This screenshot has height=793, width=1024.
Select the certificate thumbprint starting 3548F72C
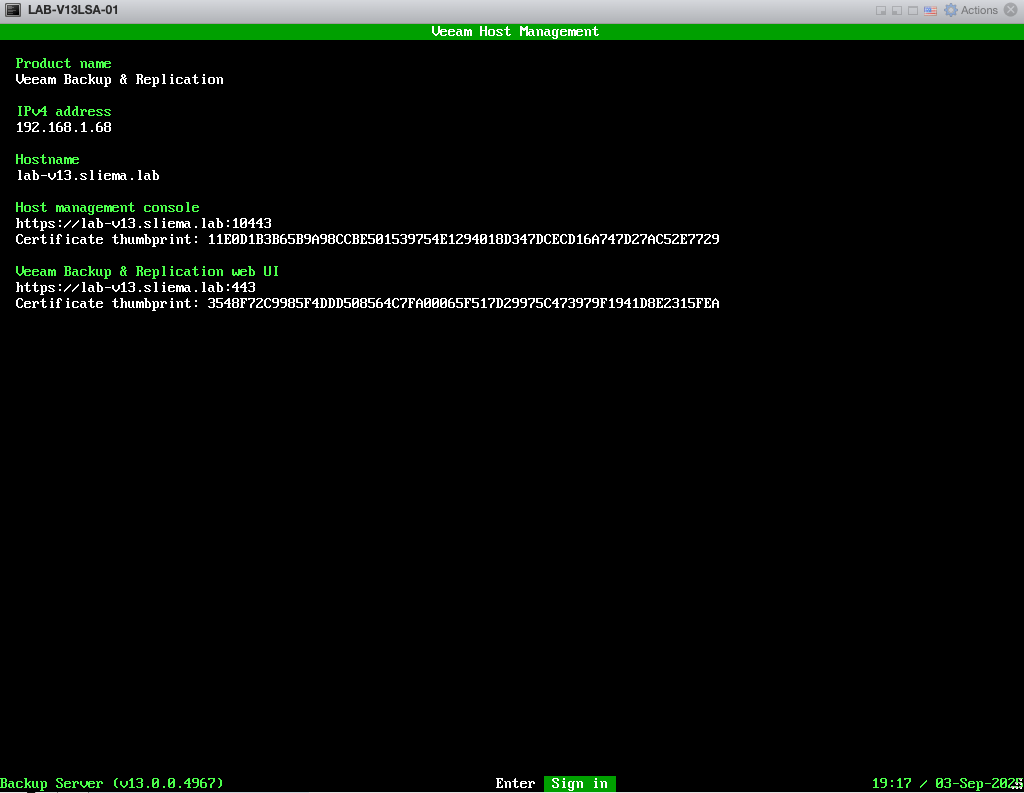click(x=464, y=304)
